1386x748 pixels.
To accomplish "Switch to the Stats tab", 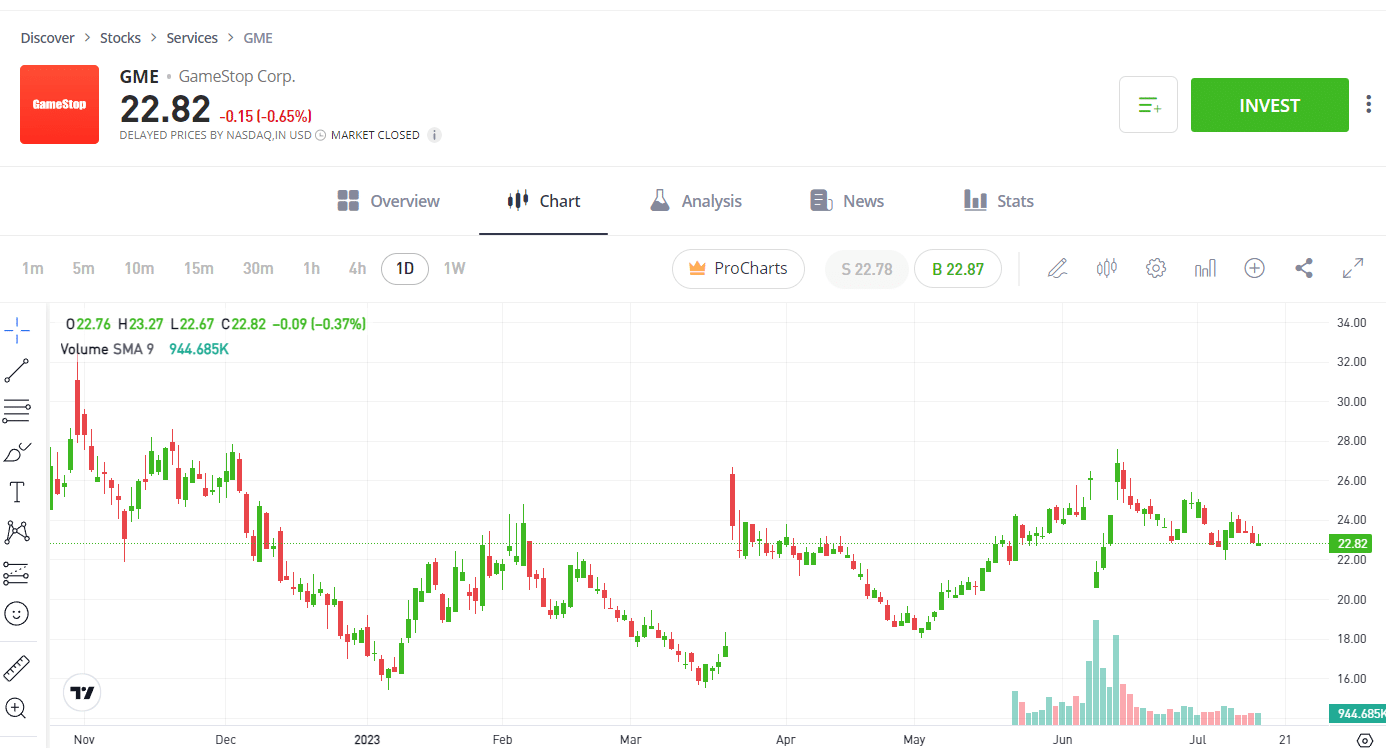I will [998, 201].
